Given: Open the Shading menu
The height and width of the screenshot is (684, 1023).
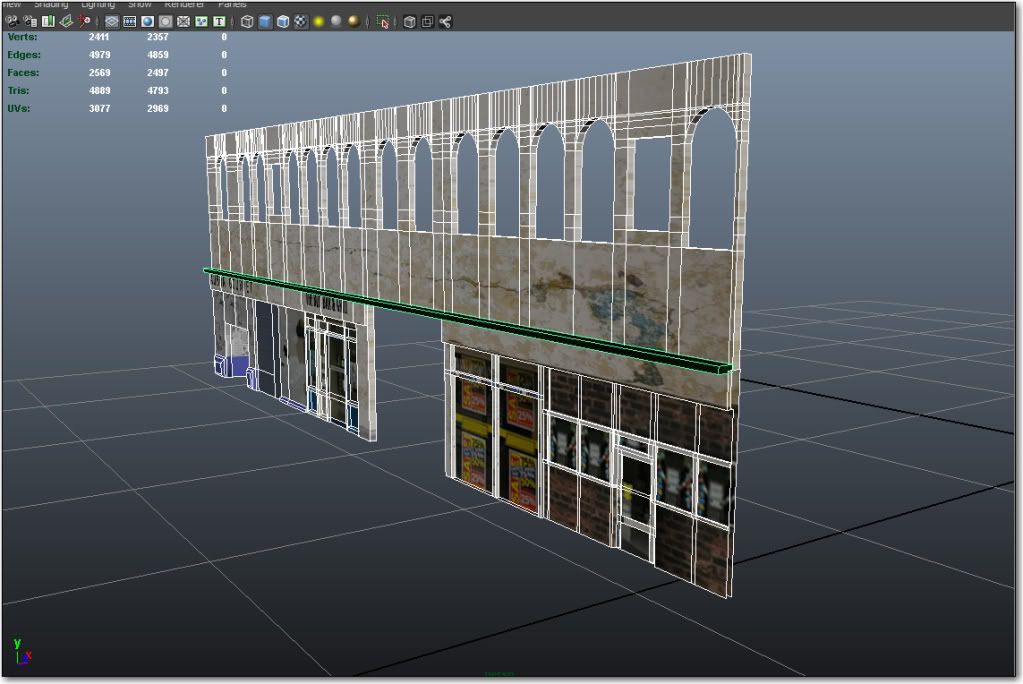Looking at the screenshot, I should [51, 5].
